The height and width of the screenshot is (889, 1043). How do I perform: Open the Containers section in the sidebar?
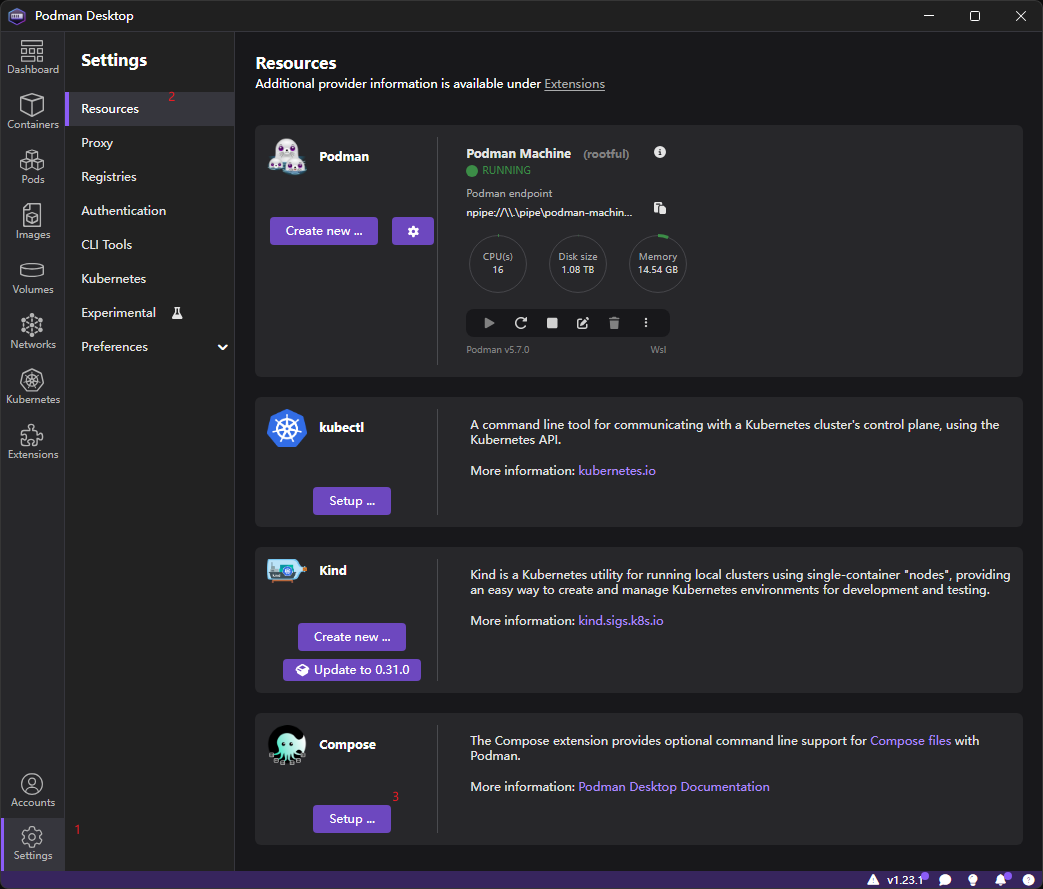click(x=32, y=110)
